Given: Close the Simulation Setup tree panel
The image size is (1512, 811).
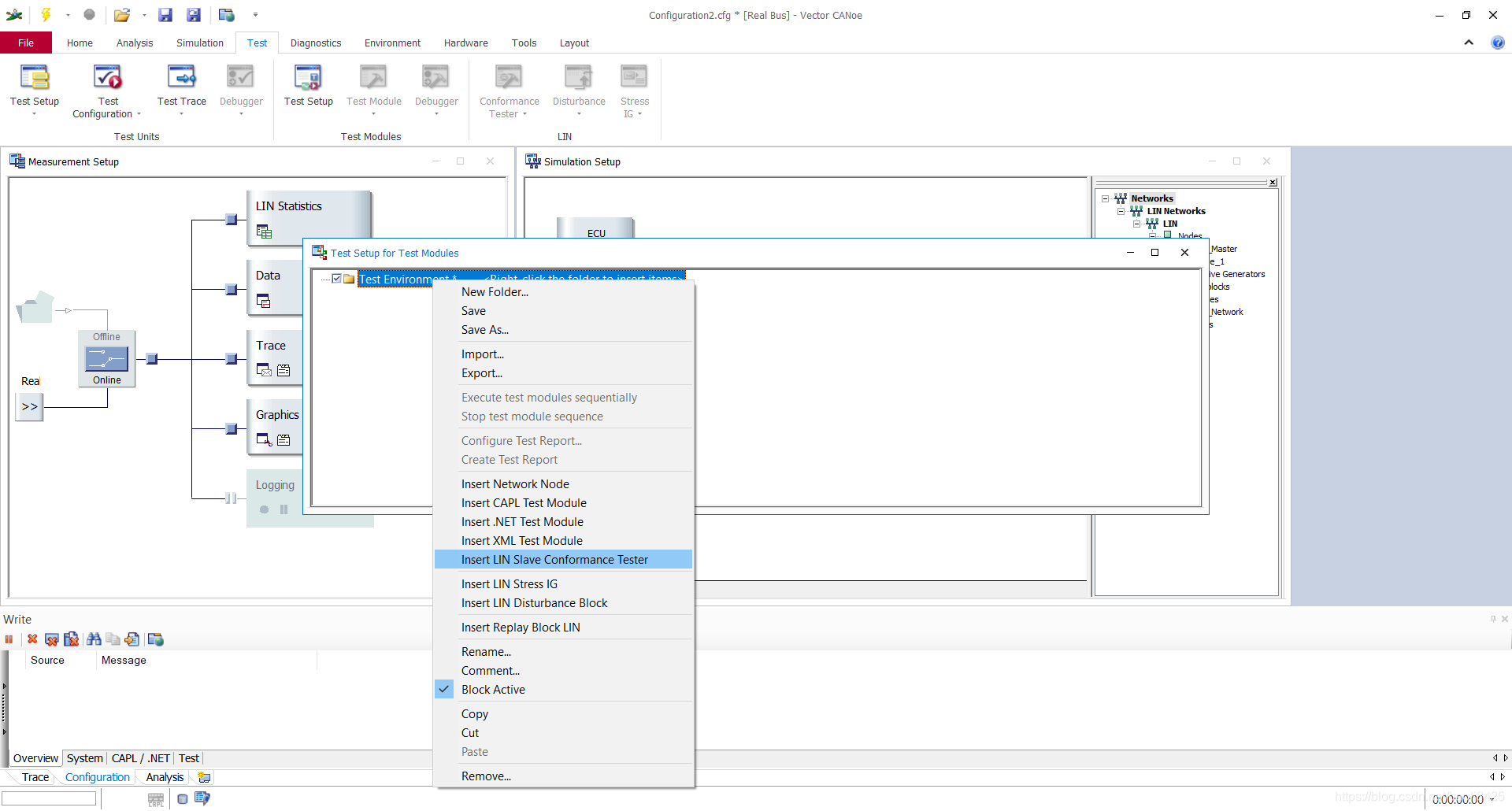Looking at the screenshot, I should click(x=1273, y=183).
